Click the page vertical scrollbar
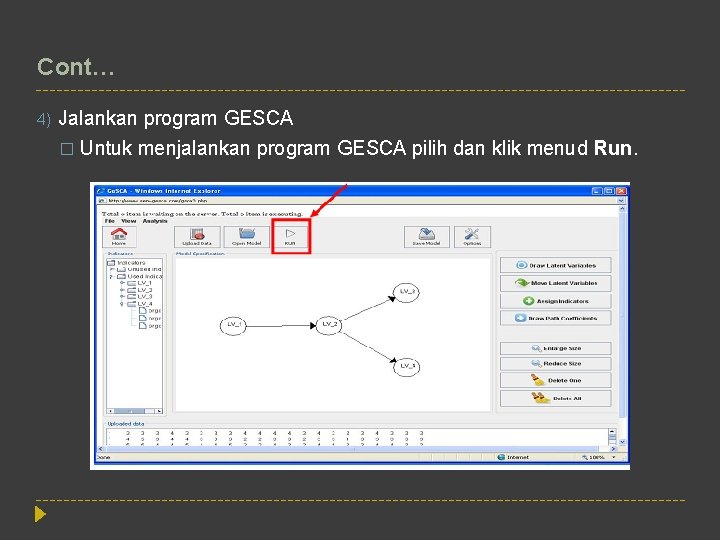 (x=623, y=325)
